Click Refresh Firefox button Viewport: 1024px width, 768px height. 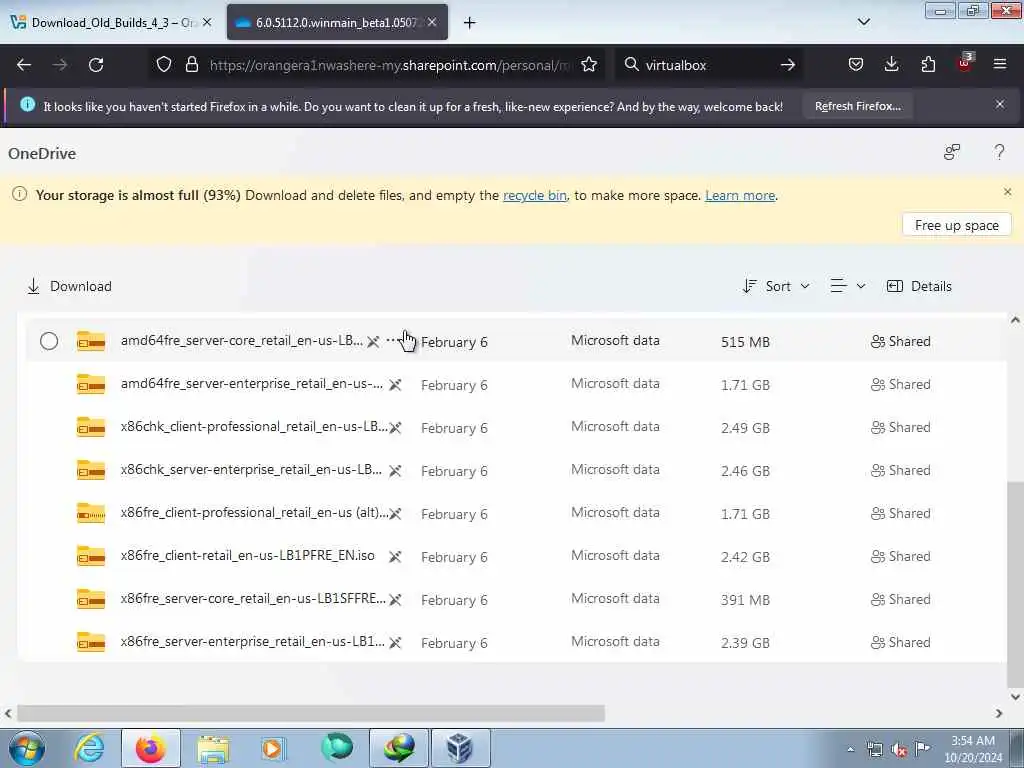click(857, 106)
